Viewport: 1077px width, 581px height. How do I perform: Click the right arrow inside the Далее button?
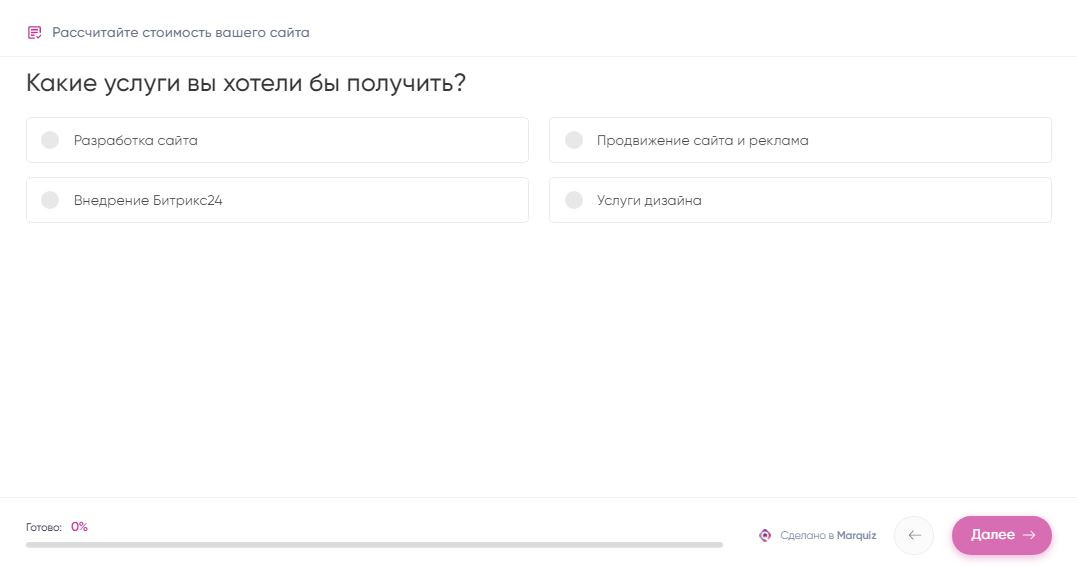(1029, 535)
